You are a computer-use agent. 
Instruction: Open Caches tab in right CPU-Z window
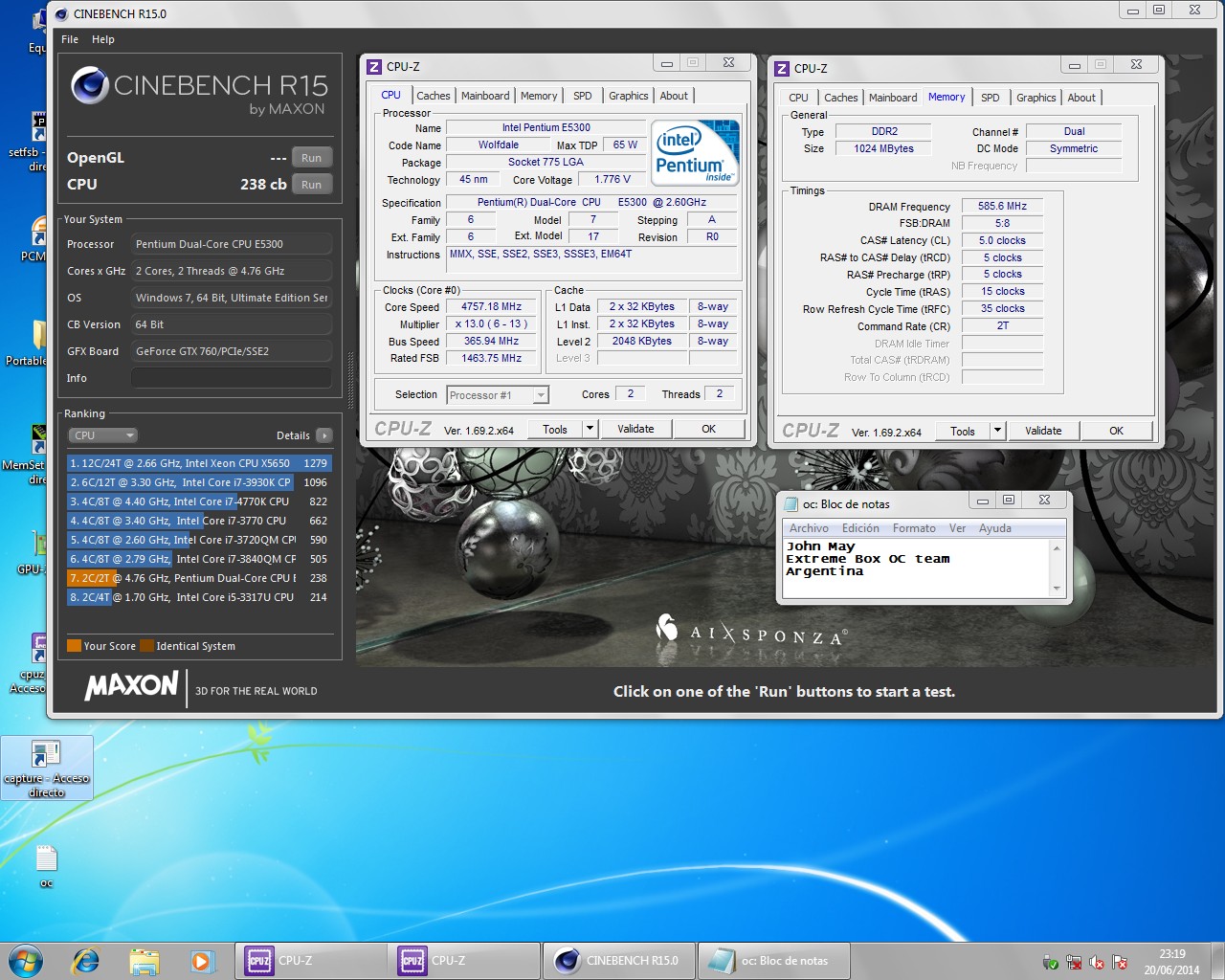point(841,98)
